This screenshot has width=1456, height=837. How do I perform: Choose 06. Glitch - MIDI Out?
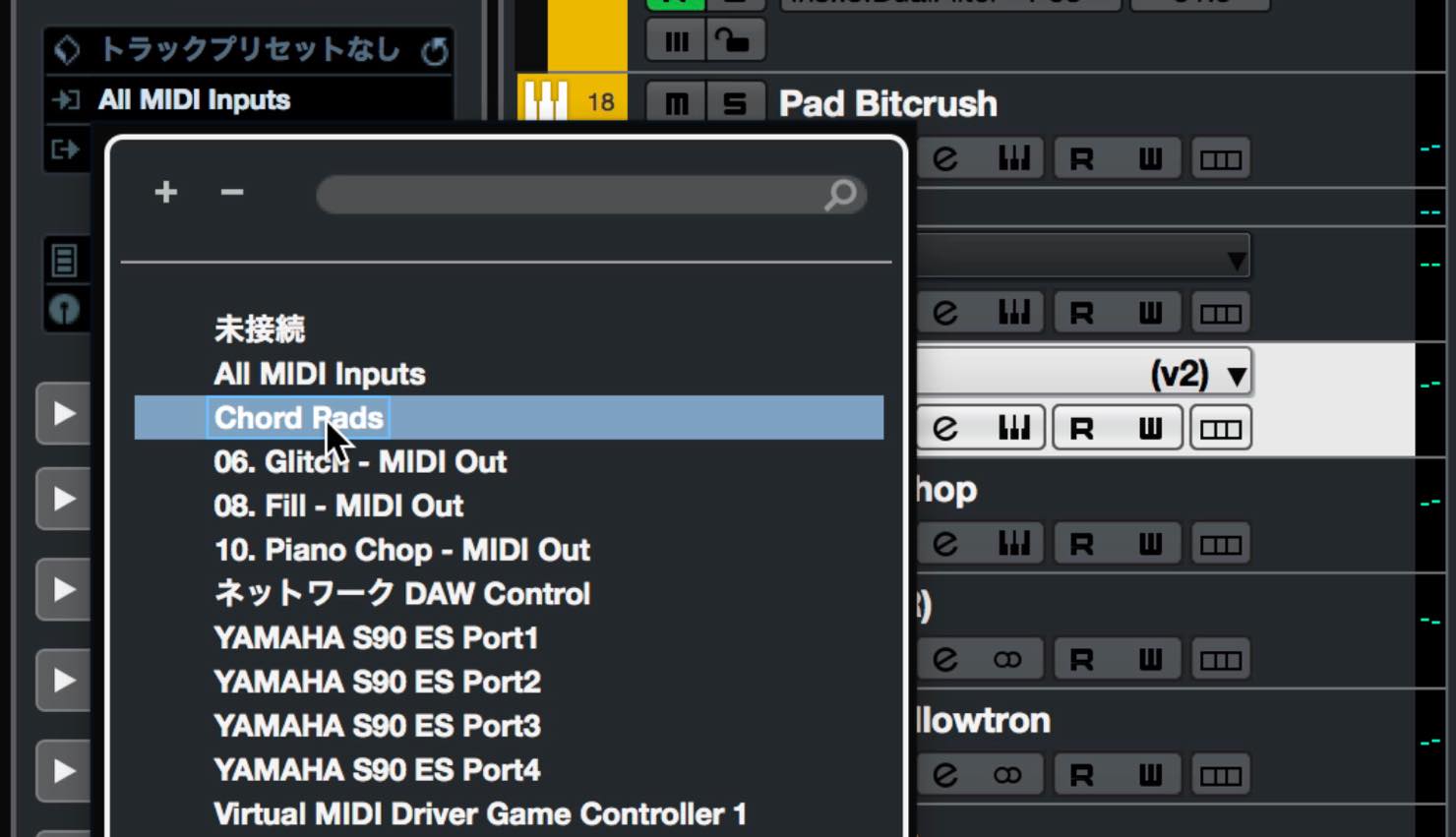[360, 461]
